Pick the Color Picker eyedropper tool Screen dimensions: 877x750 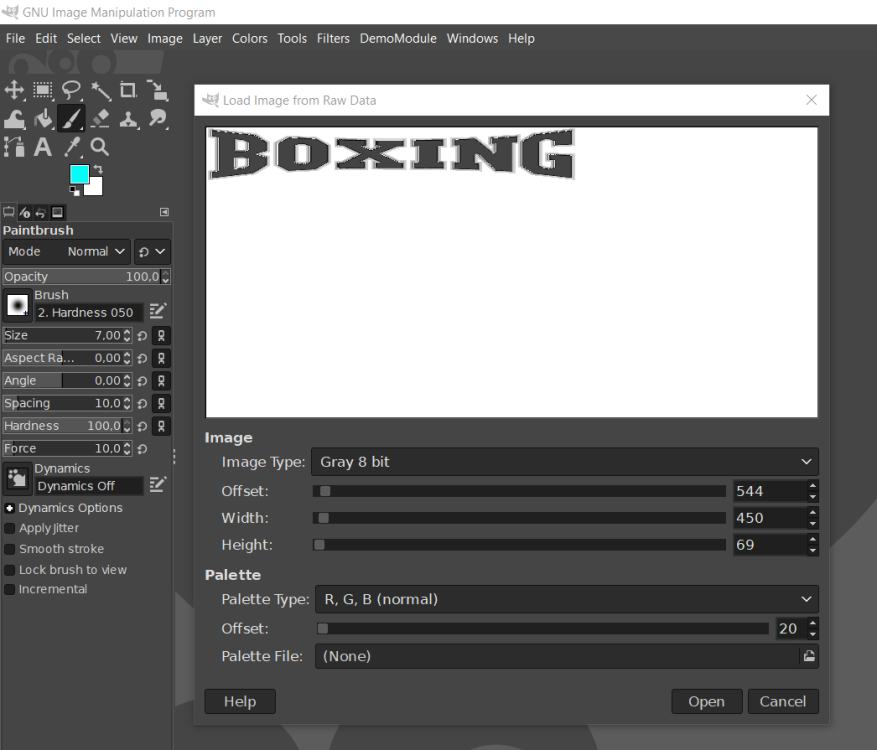point(72,148)
